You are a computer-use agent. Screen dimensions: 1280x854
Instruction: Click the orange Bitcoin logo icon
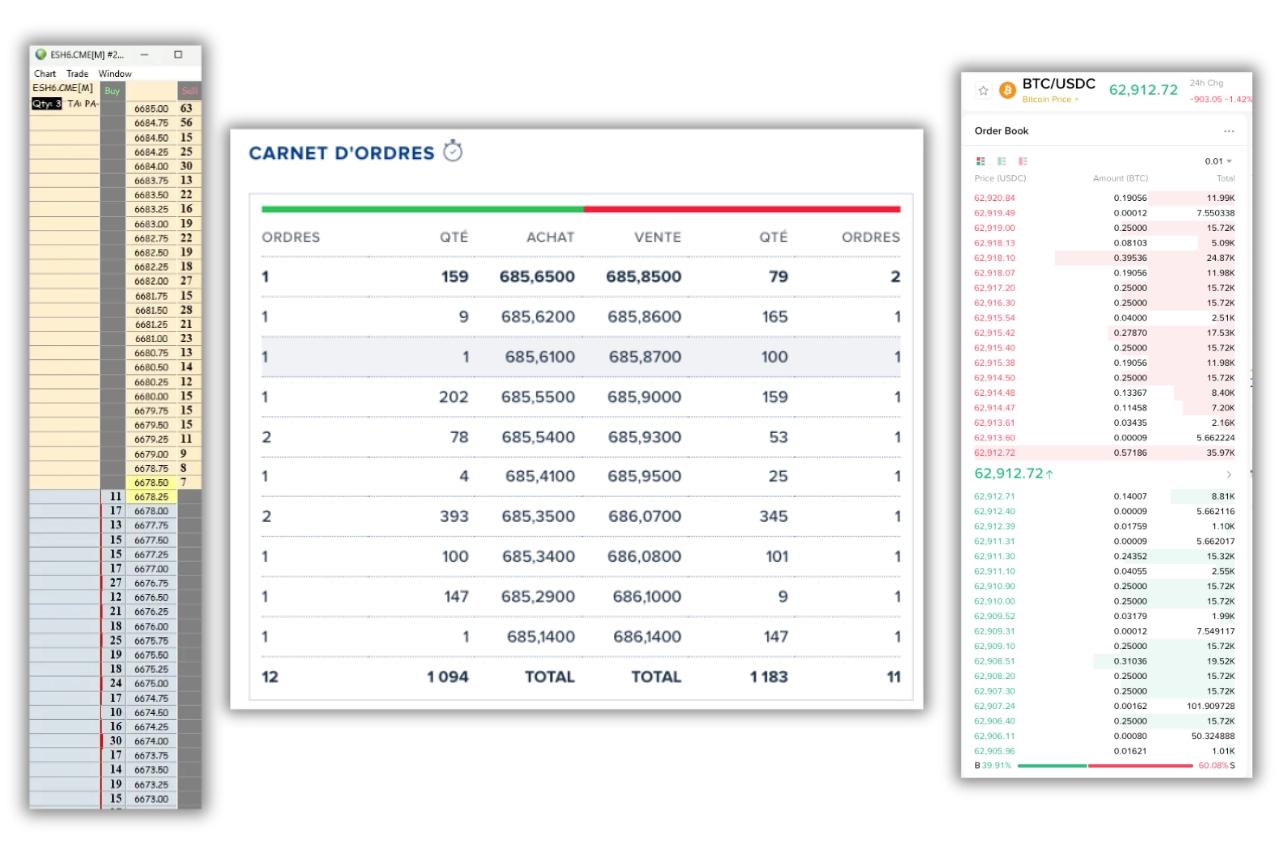pos(1006,91)
